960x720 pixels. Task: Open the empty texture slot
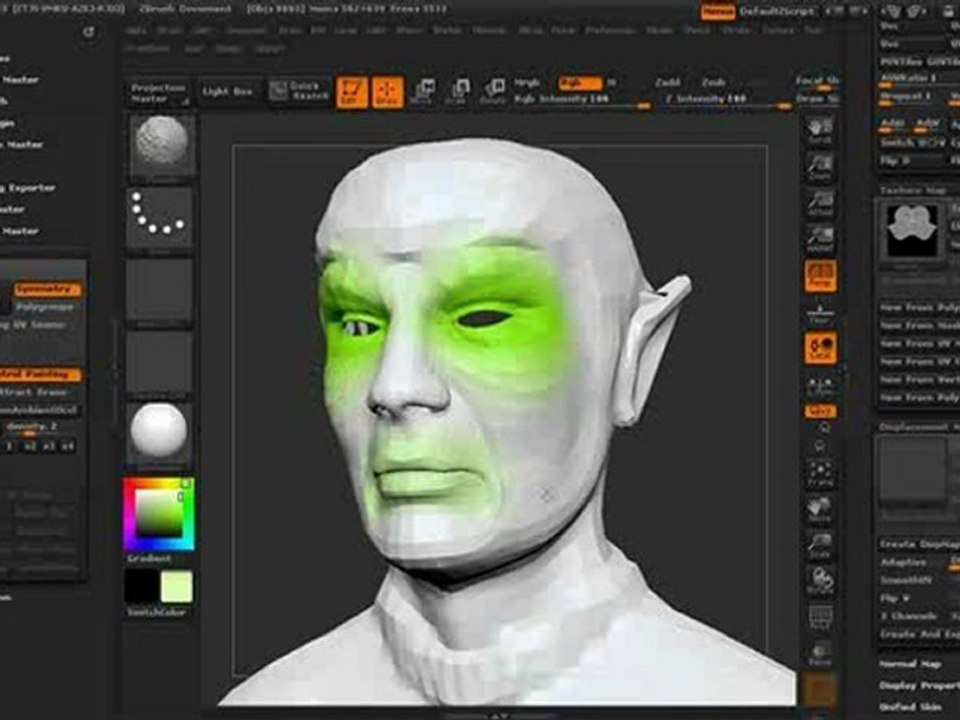coord(159,361)
